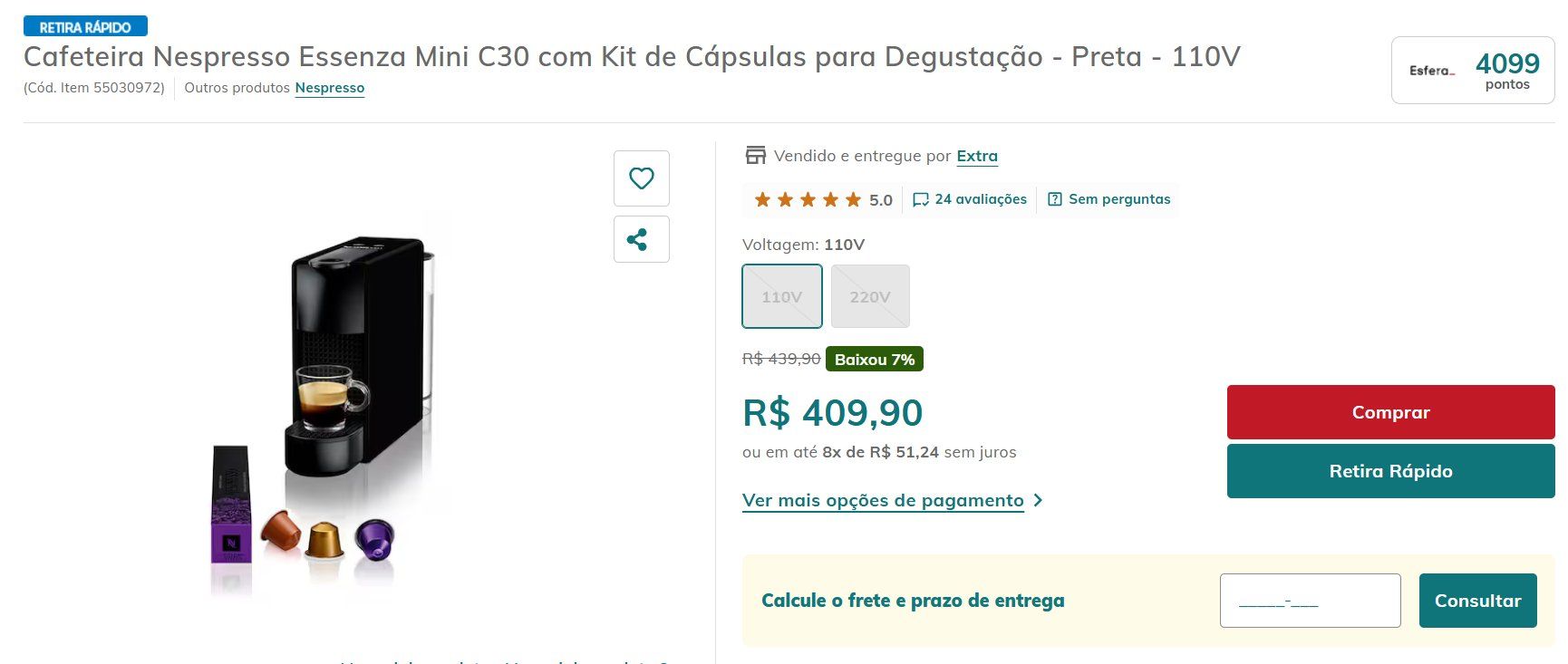Click the Esfera points badge

tap(1473, 71)
